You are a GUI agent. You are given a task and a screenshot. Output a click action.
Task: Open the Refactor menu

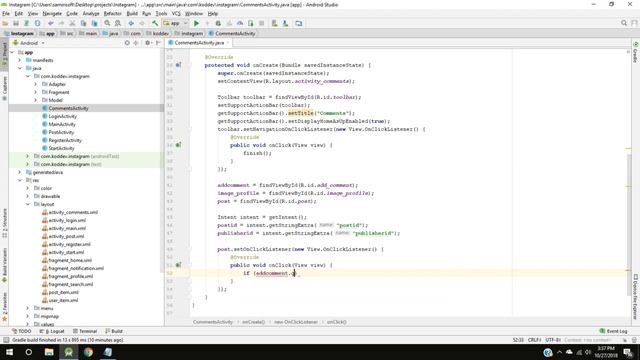[112, 13]
